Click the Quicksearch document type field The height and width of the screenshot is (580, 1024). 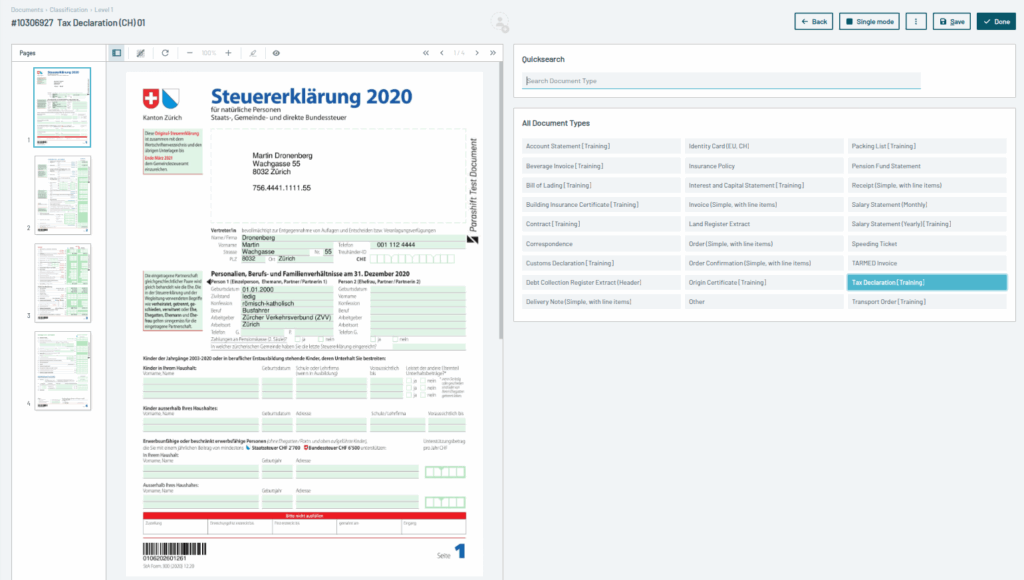coord(718,79)
